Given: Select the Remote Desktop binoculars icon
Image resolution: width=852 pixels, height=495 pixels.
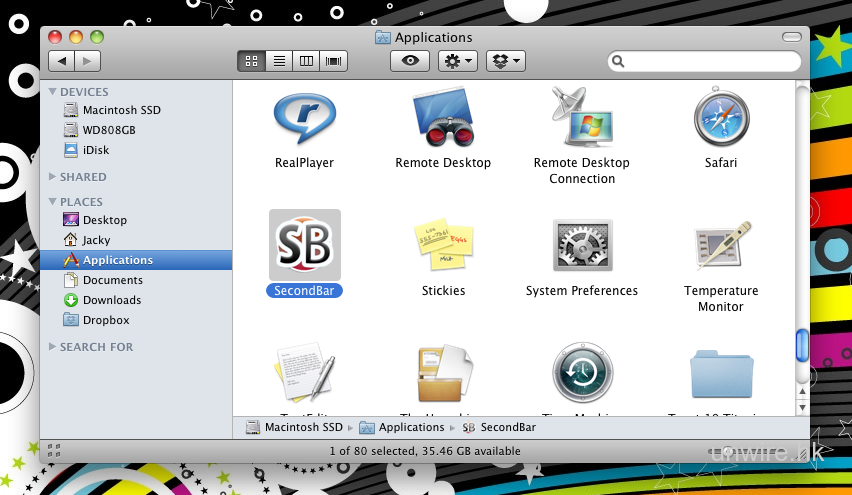Looking at the screenshot, I should tap(443, 120).
